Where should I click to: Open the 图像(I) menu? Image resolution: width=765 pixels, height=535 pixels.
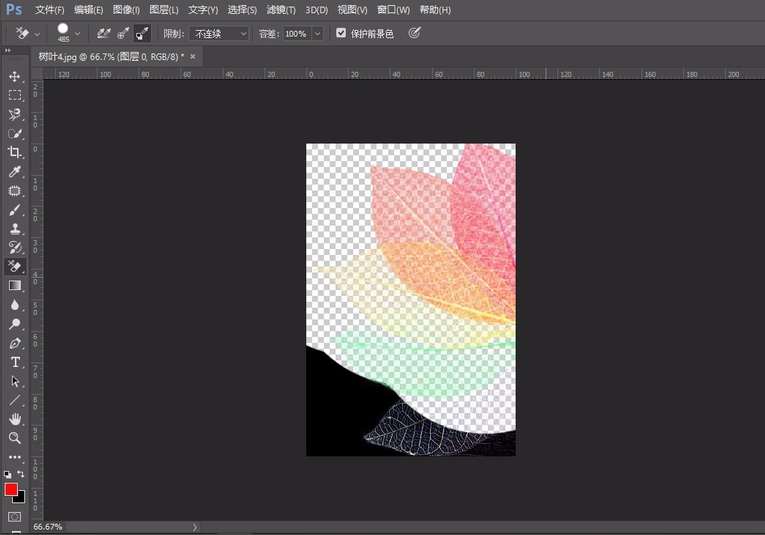pyautogui.click(x=127, y=9)
